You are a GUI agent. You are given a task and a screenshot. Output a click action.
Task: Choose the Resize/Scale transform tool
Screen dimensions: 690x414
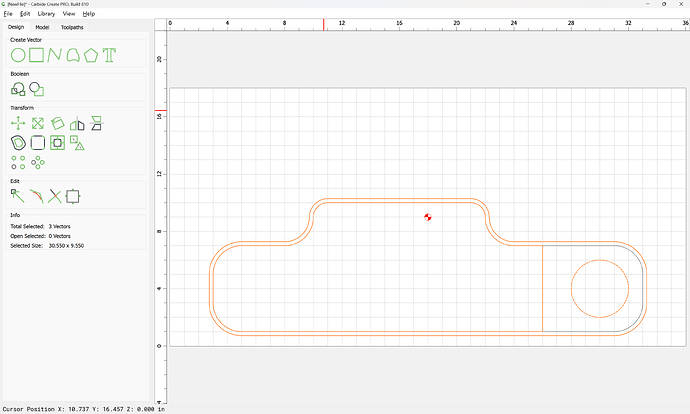pyautogui.click(x=38, y=123)
